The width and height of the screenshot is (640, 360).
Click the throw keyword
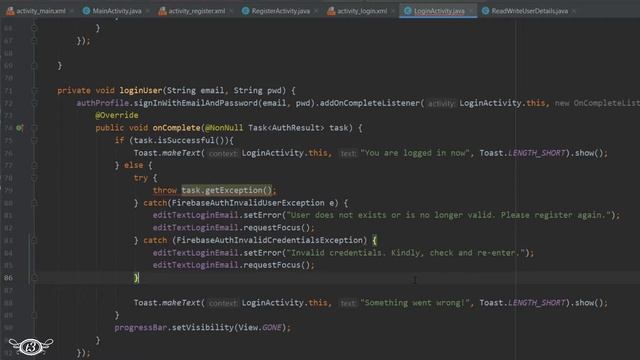[164, 190]
